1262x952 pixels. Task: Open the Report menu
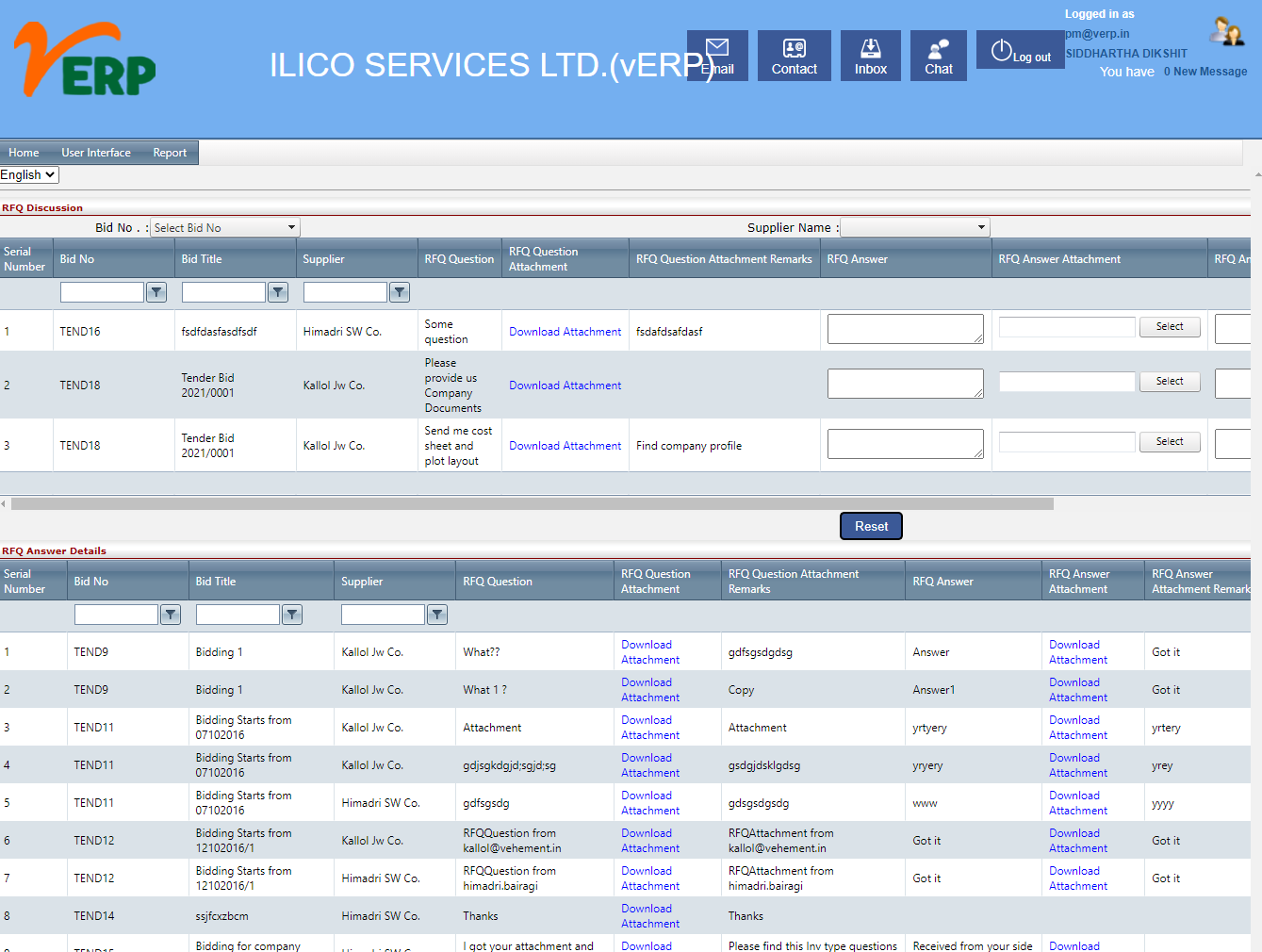(170, 153)
